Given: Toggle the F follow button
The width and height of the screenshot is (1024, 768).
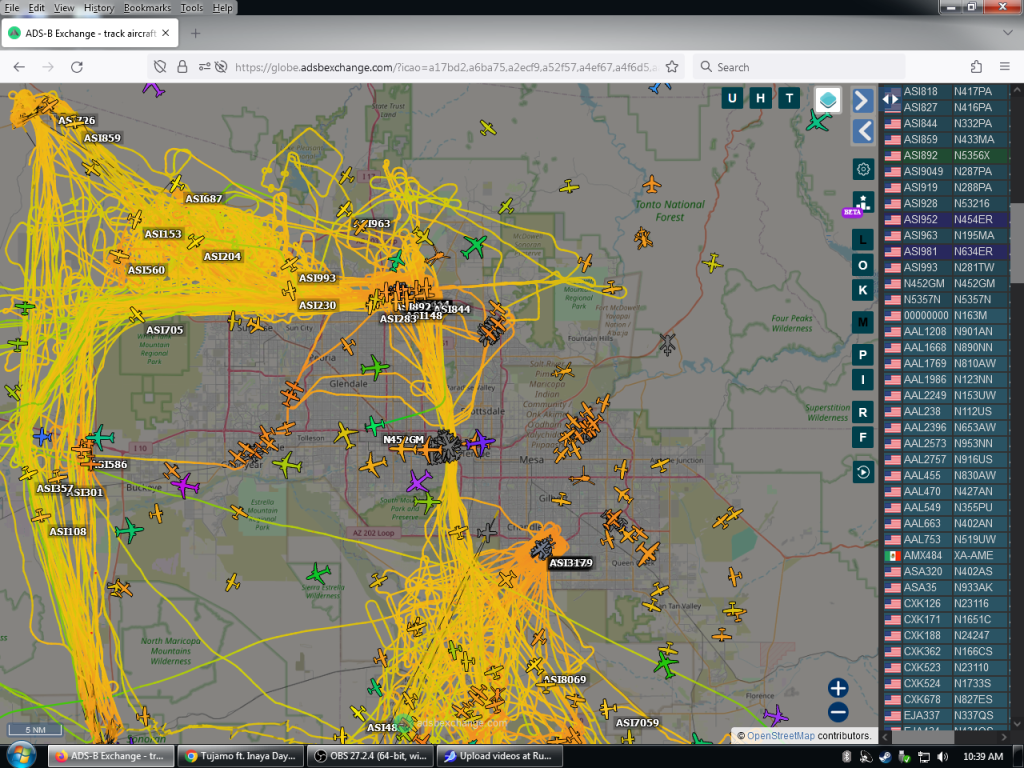Looking at the screenshot, I should click(863, 438).
